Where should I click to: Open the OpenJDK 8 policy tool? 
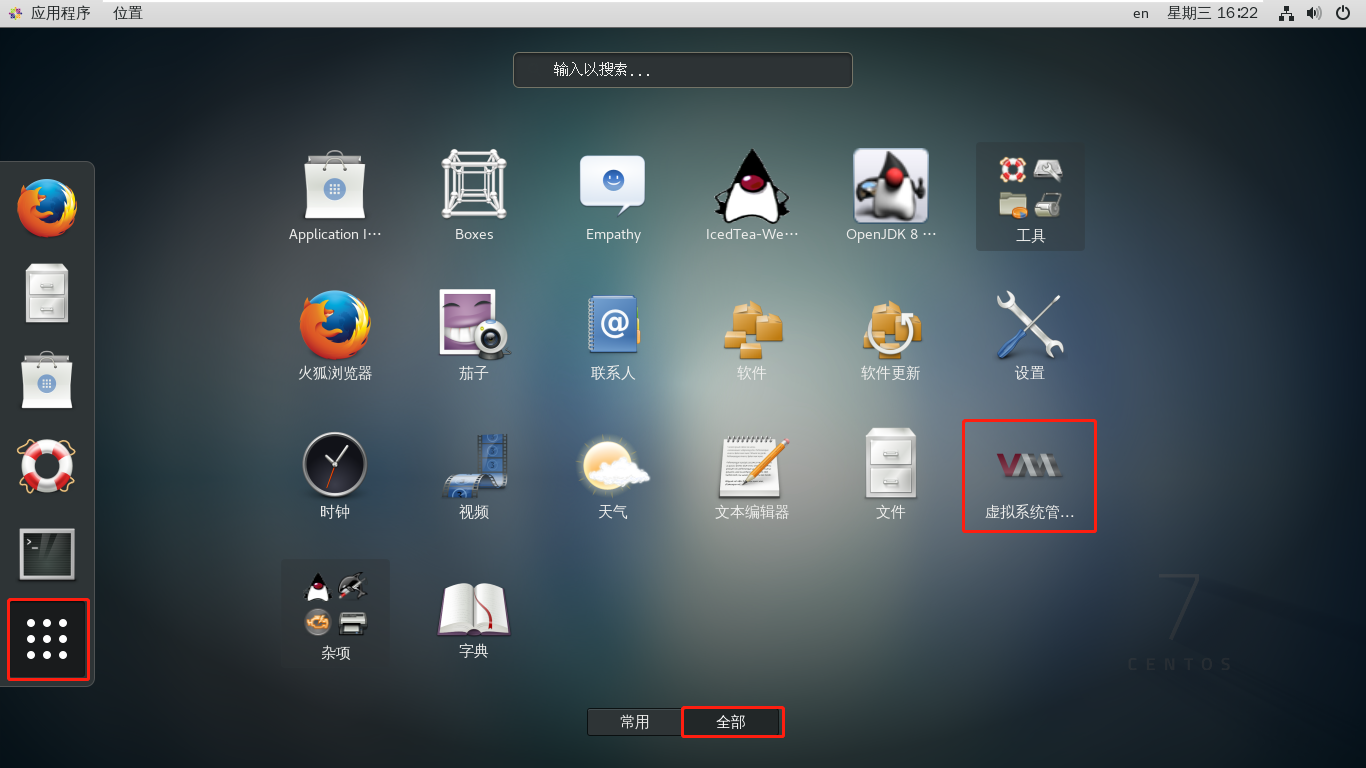tap(891, 196)
